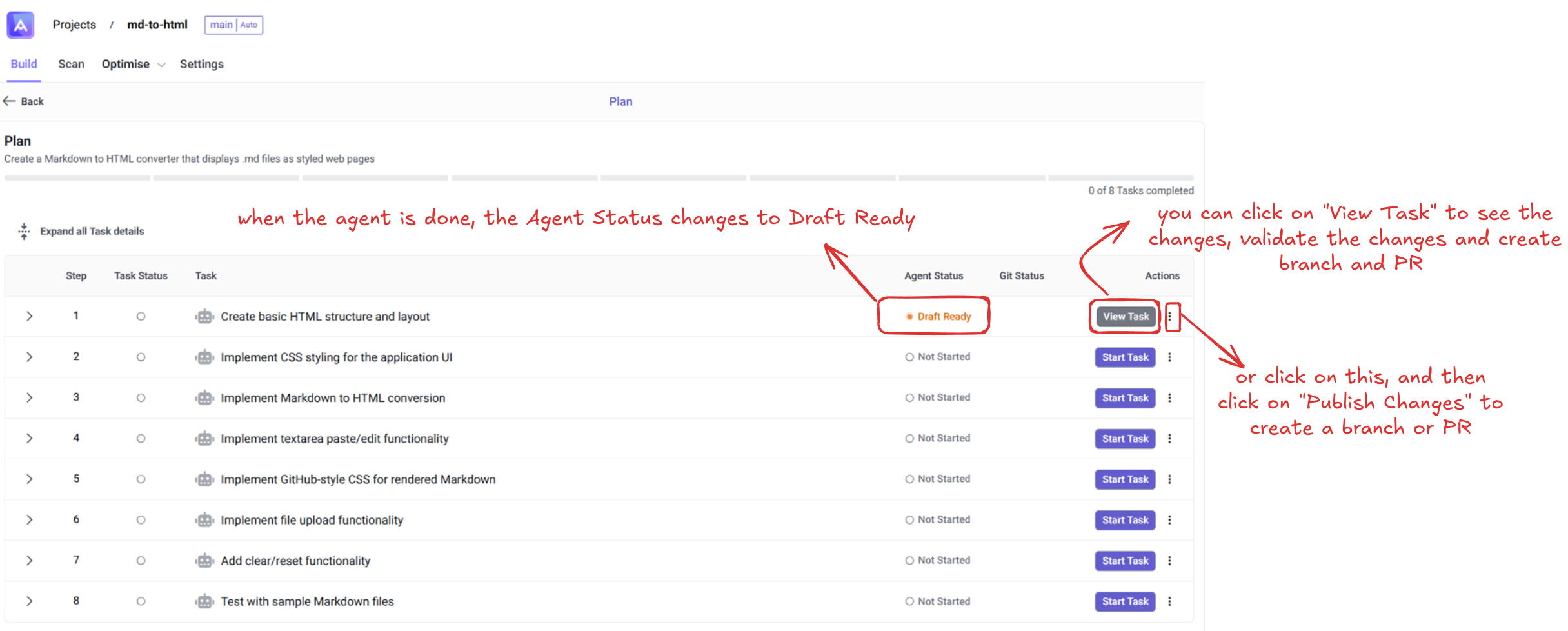1568x631 pixels.
Task: Open the Optimise dropdown menu
Action: point(133,65)
